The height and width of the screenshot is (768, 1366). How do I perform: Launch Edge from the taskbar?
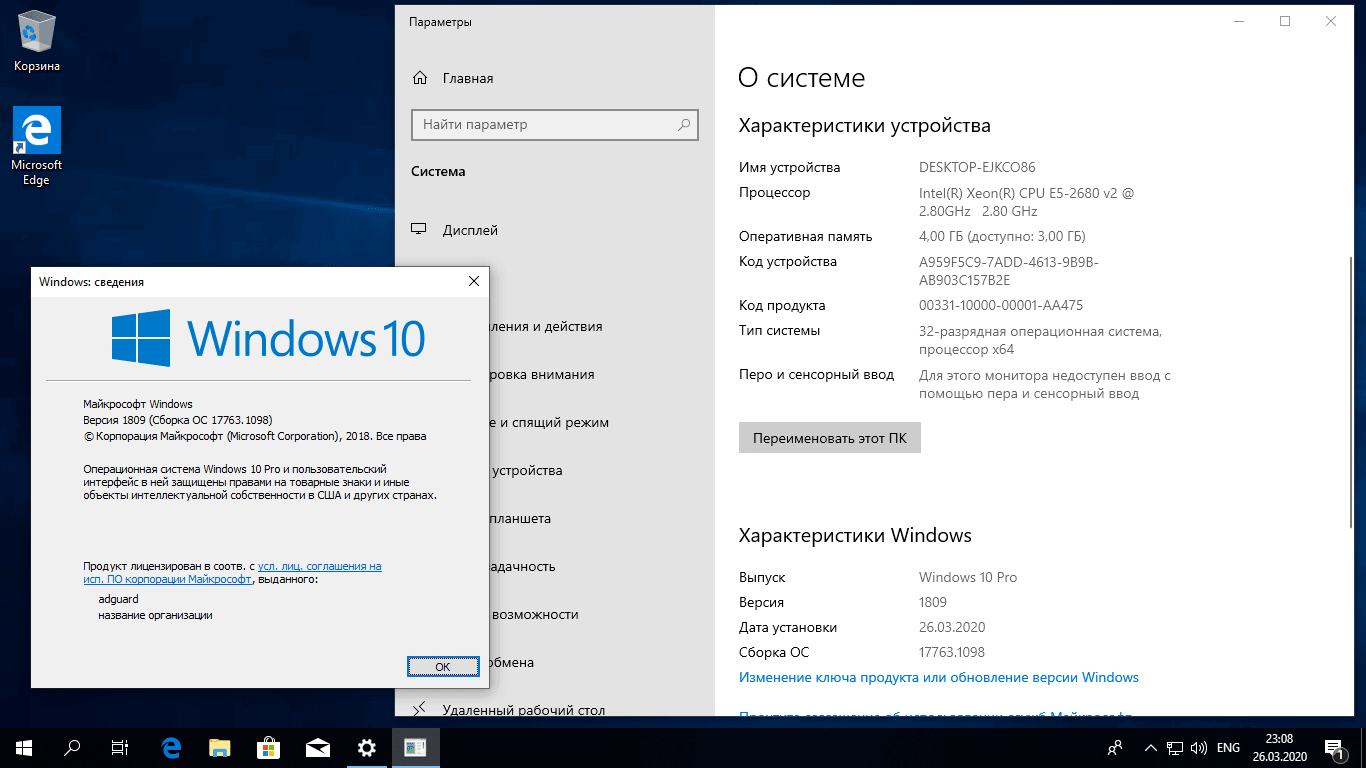171,747
